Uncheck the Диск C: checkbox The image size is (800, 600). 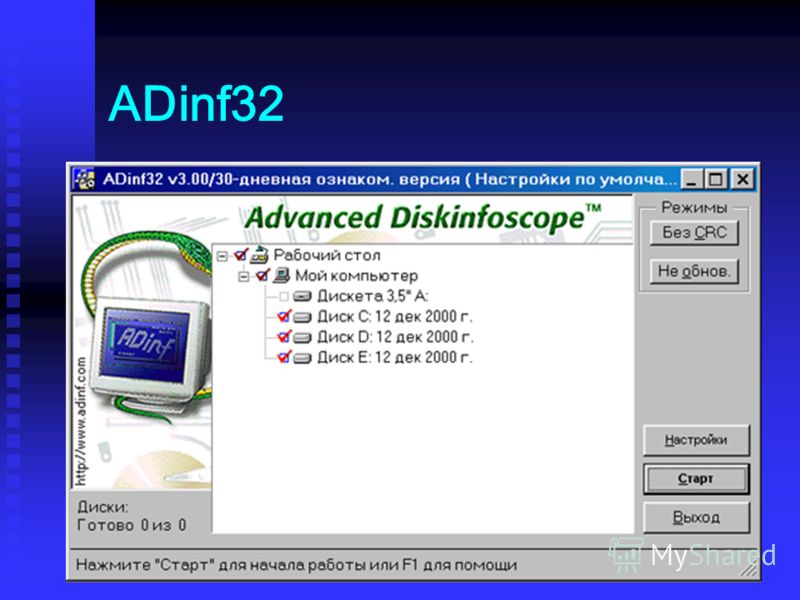click(284, 316)
